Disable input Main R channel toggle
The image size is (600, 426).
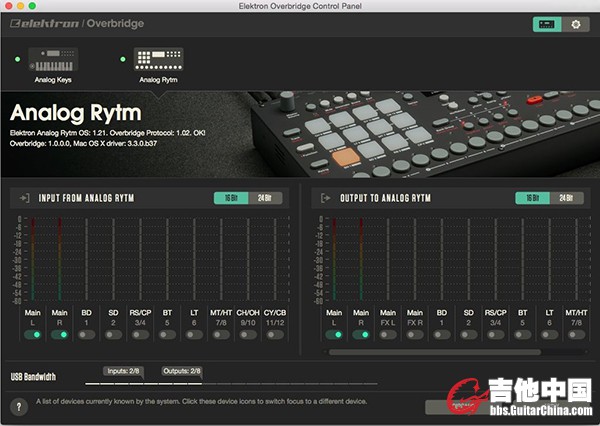60,335
